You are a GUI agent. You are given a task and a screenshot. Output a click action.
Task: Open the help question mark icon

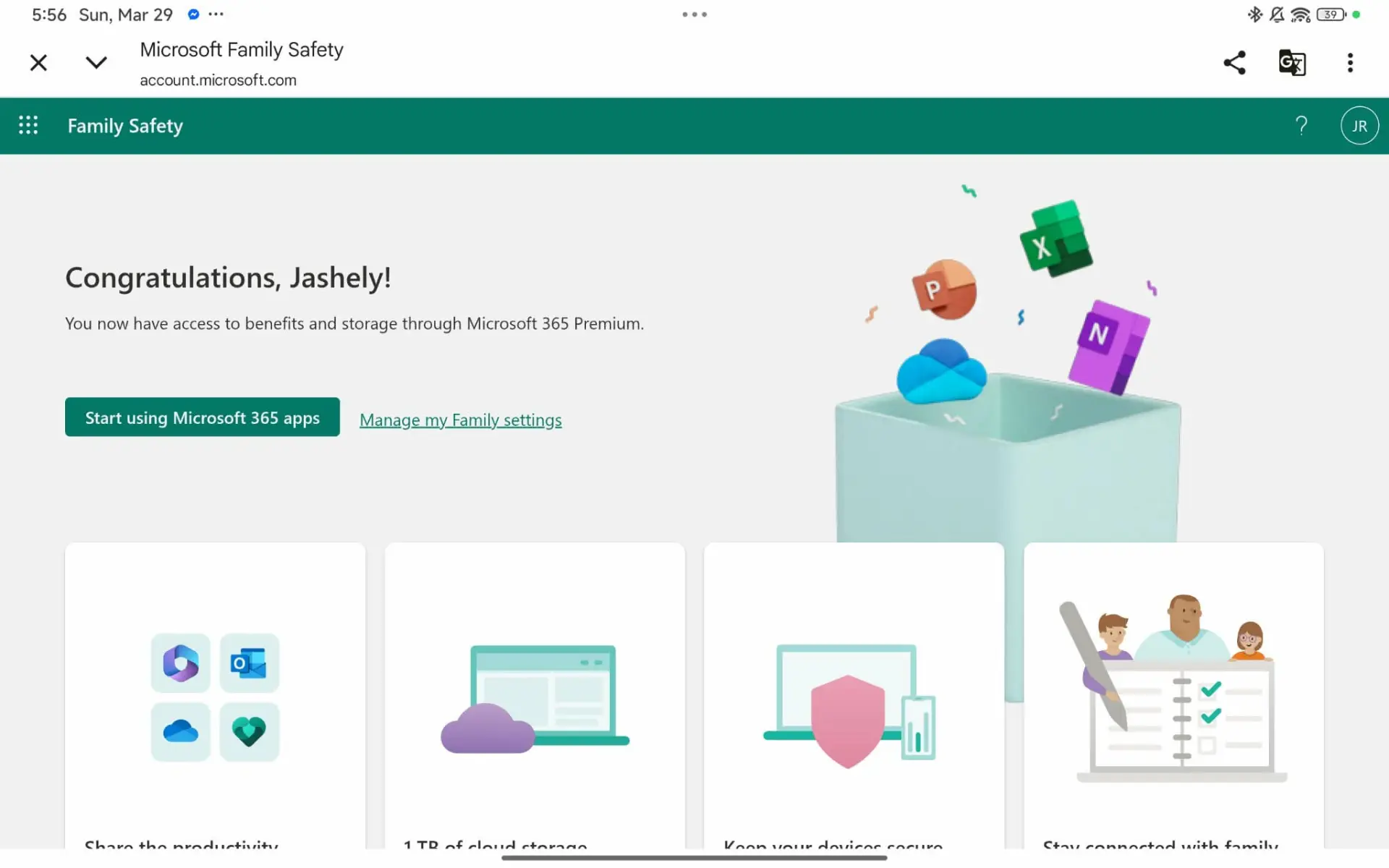click(1301, 126)
